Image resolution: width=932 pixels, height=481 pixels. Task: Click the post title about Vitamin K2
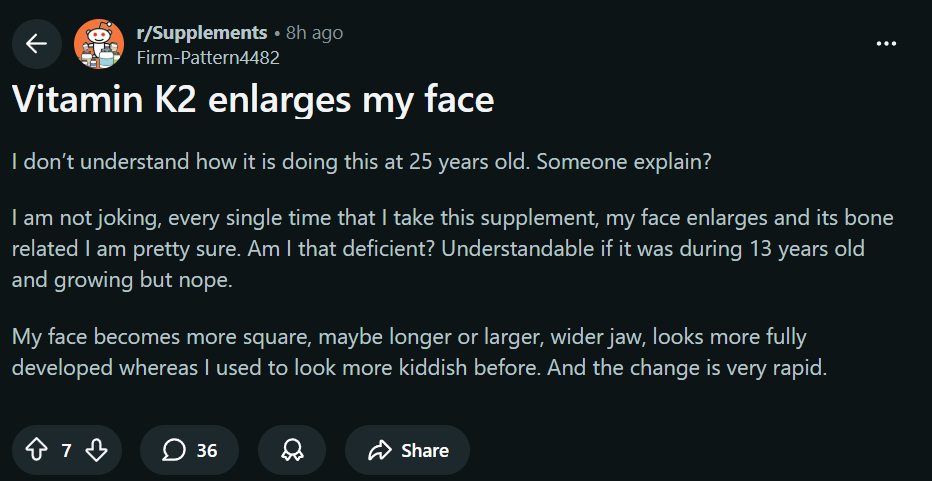[253, 101]
